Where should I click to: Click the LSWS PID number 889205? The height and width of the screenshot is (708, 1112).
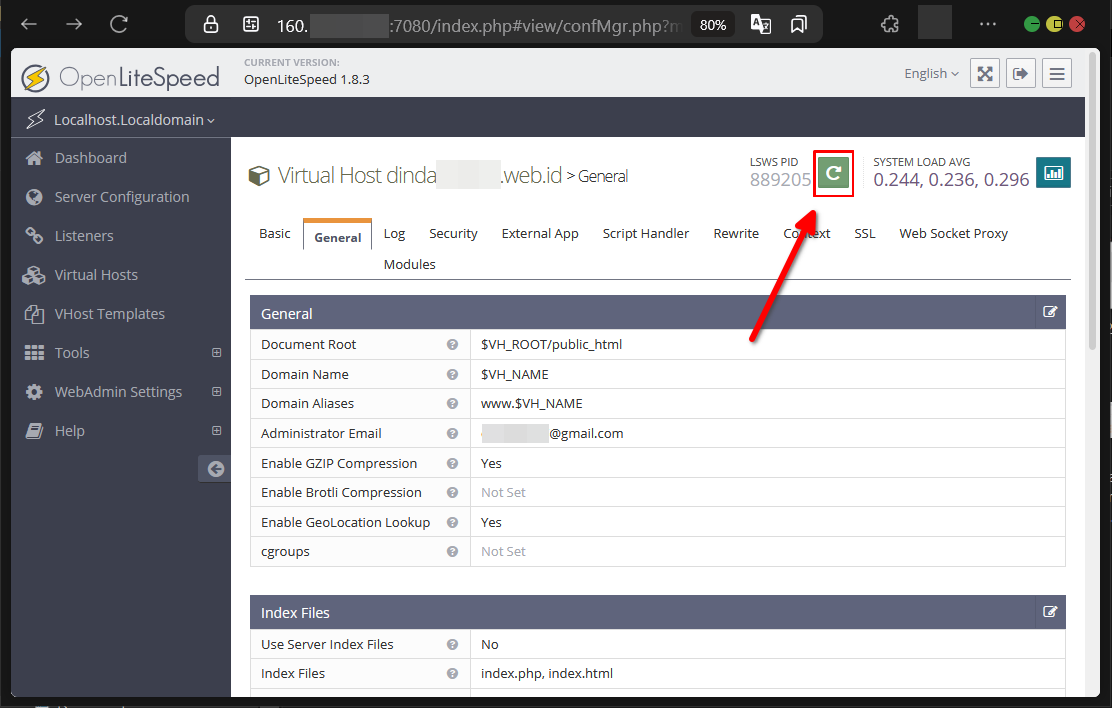pos(780,179)
